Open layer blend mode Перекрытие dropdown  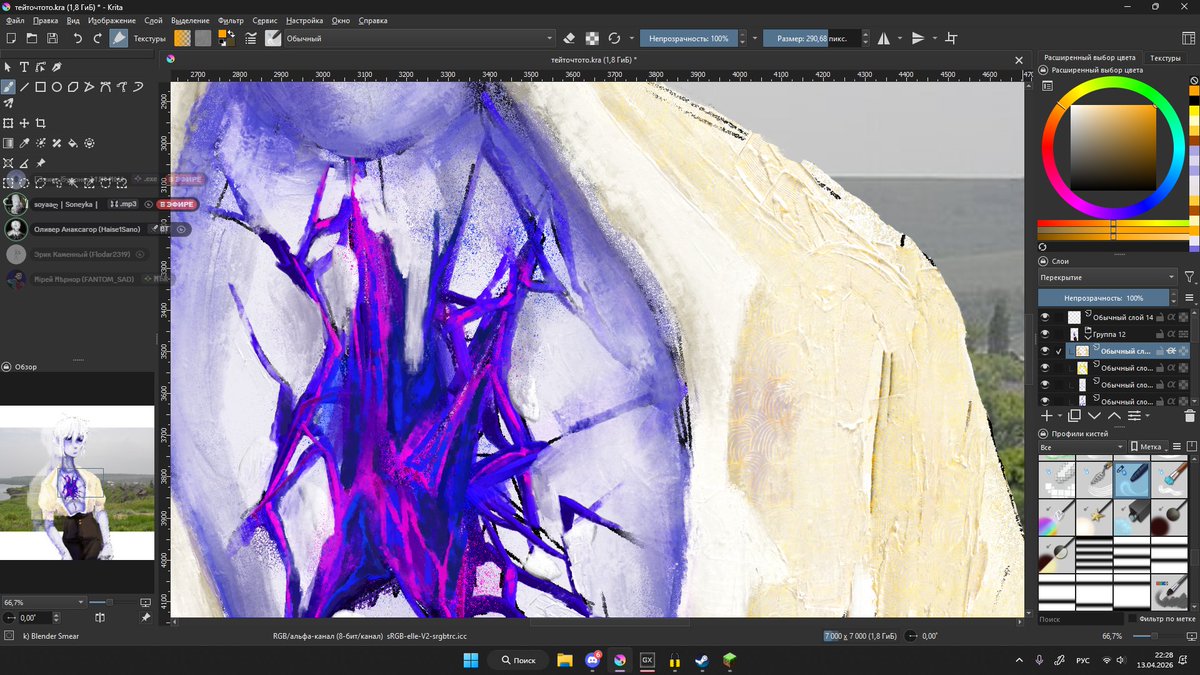pos(1107,277)
